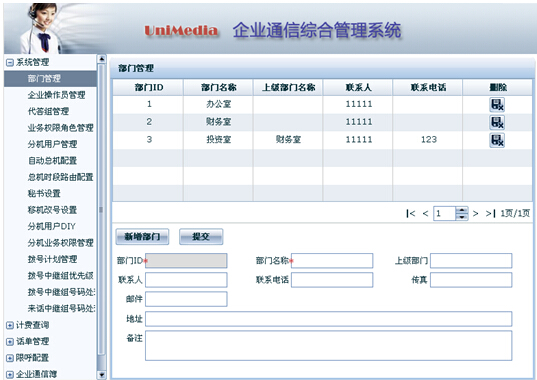537x380 pixels.
Task: Click the 新增部门 button
Action: point(142,237)
